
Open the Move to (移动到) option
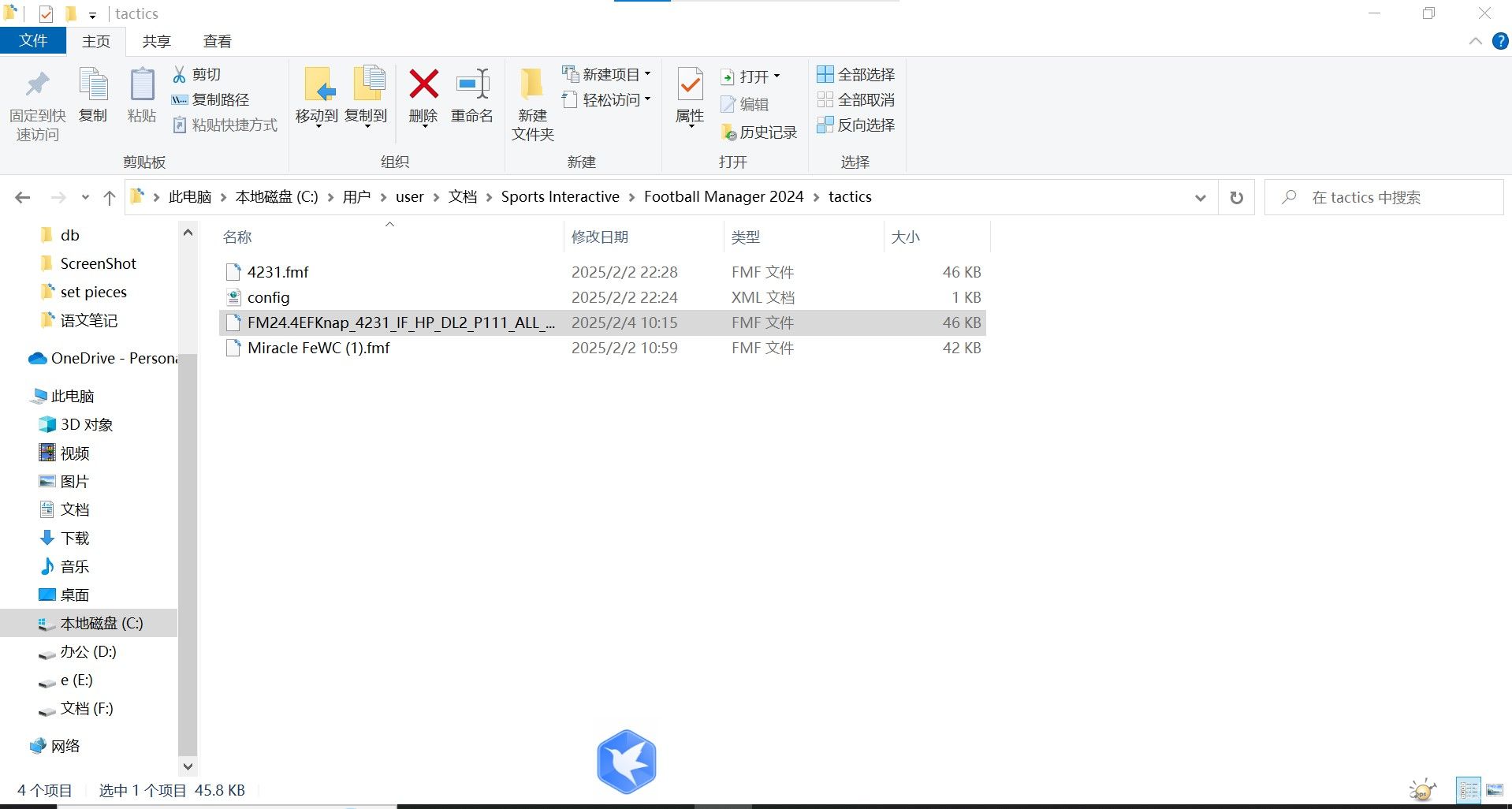pyautogui.click(x=317, y=97)
